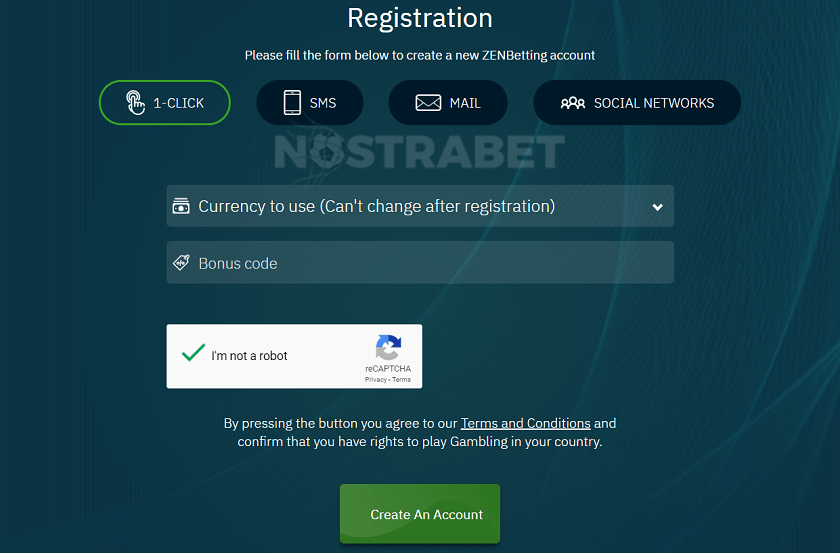Toggle the I'm not a robot checkbox

[193, 354]
